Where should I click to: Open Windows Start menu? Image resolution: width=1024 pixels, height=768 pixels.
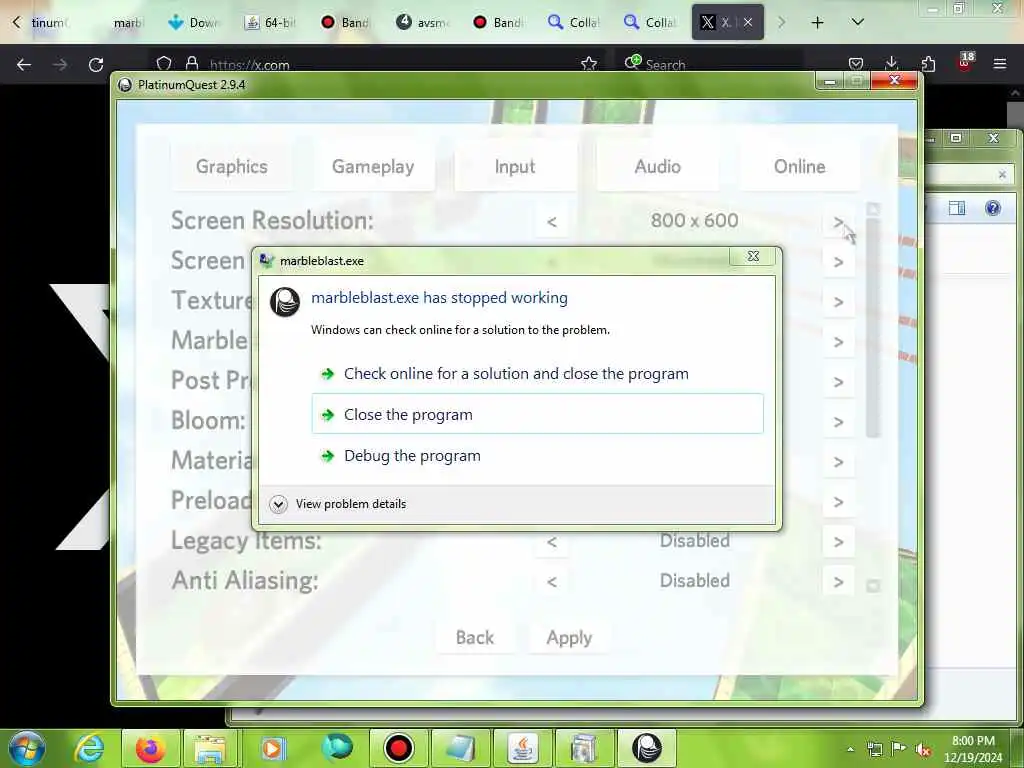click(26, 748)
